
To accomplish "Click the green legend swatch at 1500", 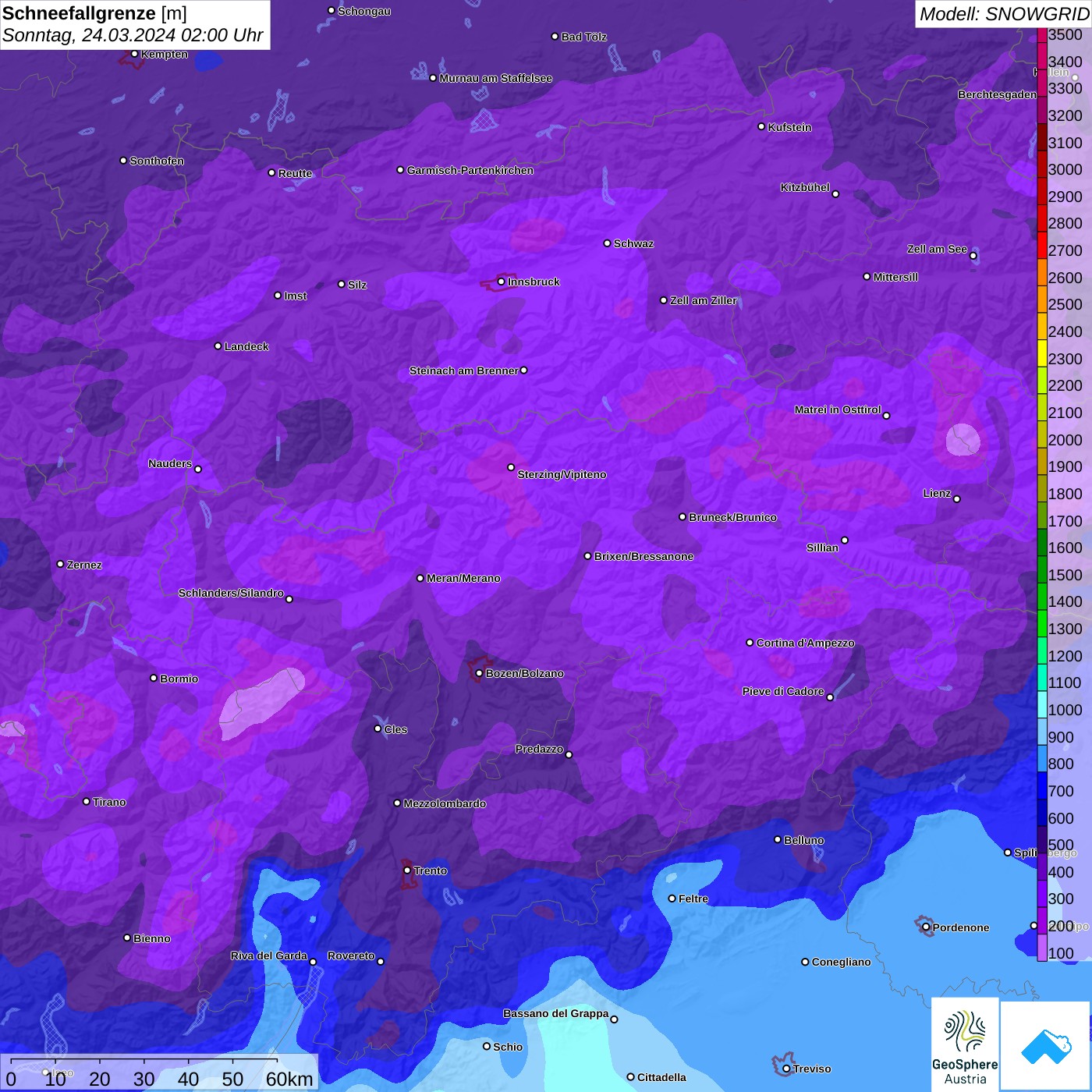I will (x=1042, y=569).
